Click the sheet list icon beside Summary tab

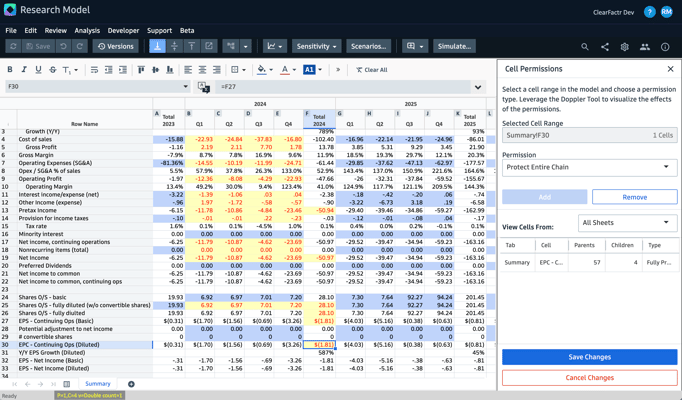(67, 384)
